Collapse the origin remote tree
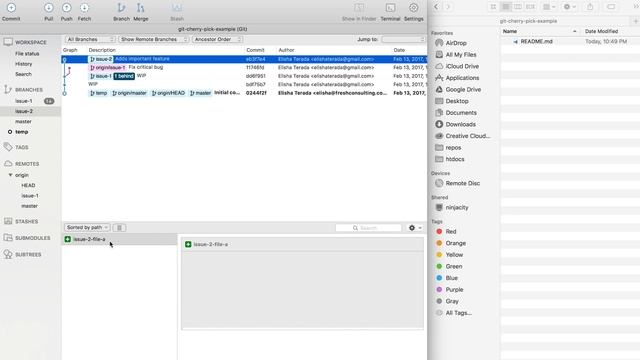Viewport: 640px width, 360px height. [10, 175]
